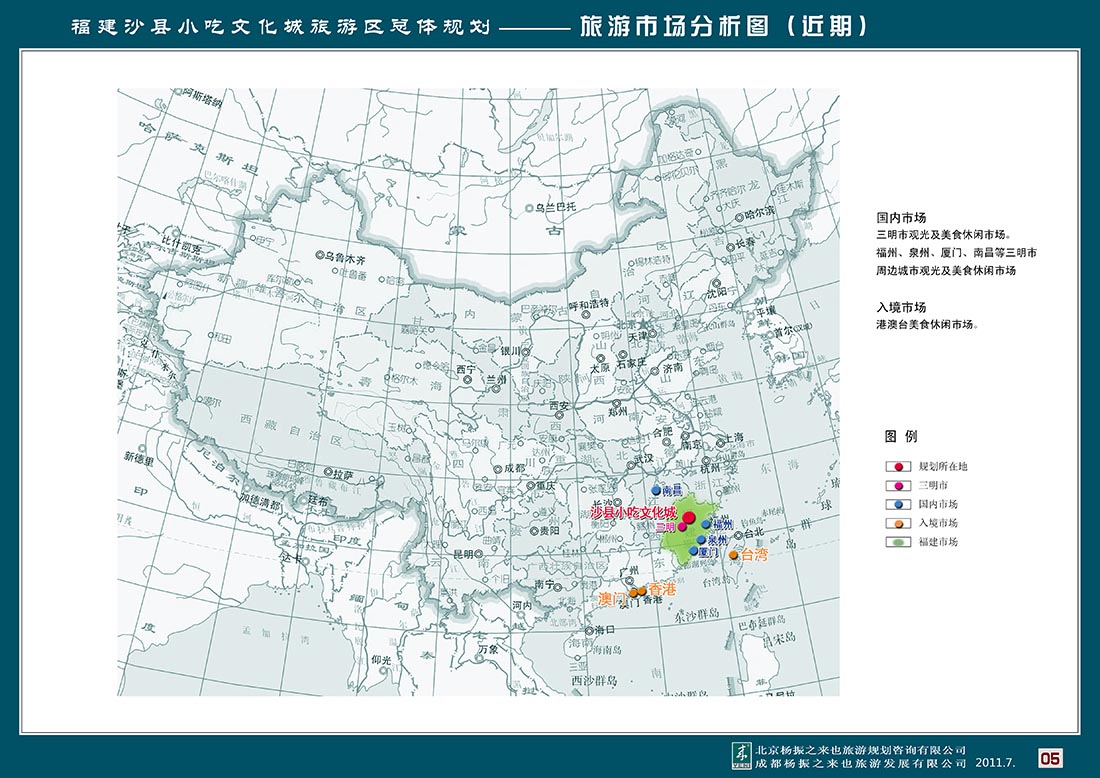The image size is (1100, 778).
Task: Select the magenta 三明市 legend symbol
Action: point(898,485)
